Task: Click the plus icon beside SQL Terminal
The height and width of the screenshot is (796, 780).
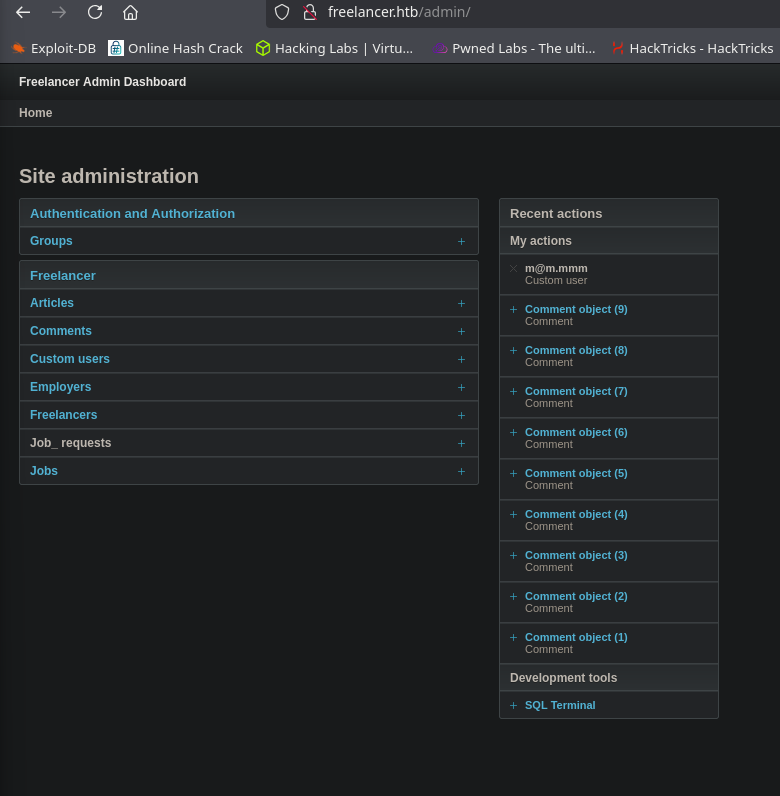Action: [513, 706]
